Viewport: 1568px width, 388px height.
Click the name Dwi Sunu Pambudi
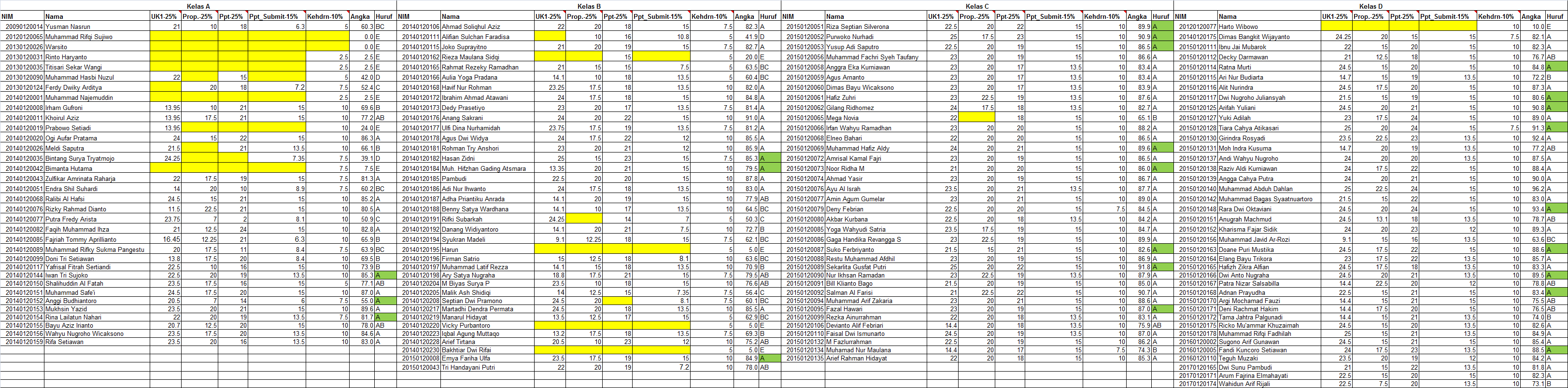1269,368
